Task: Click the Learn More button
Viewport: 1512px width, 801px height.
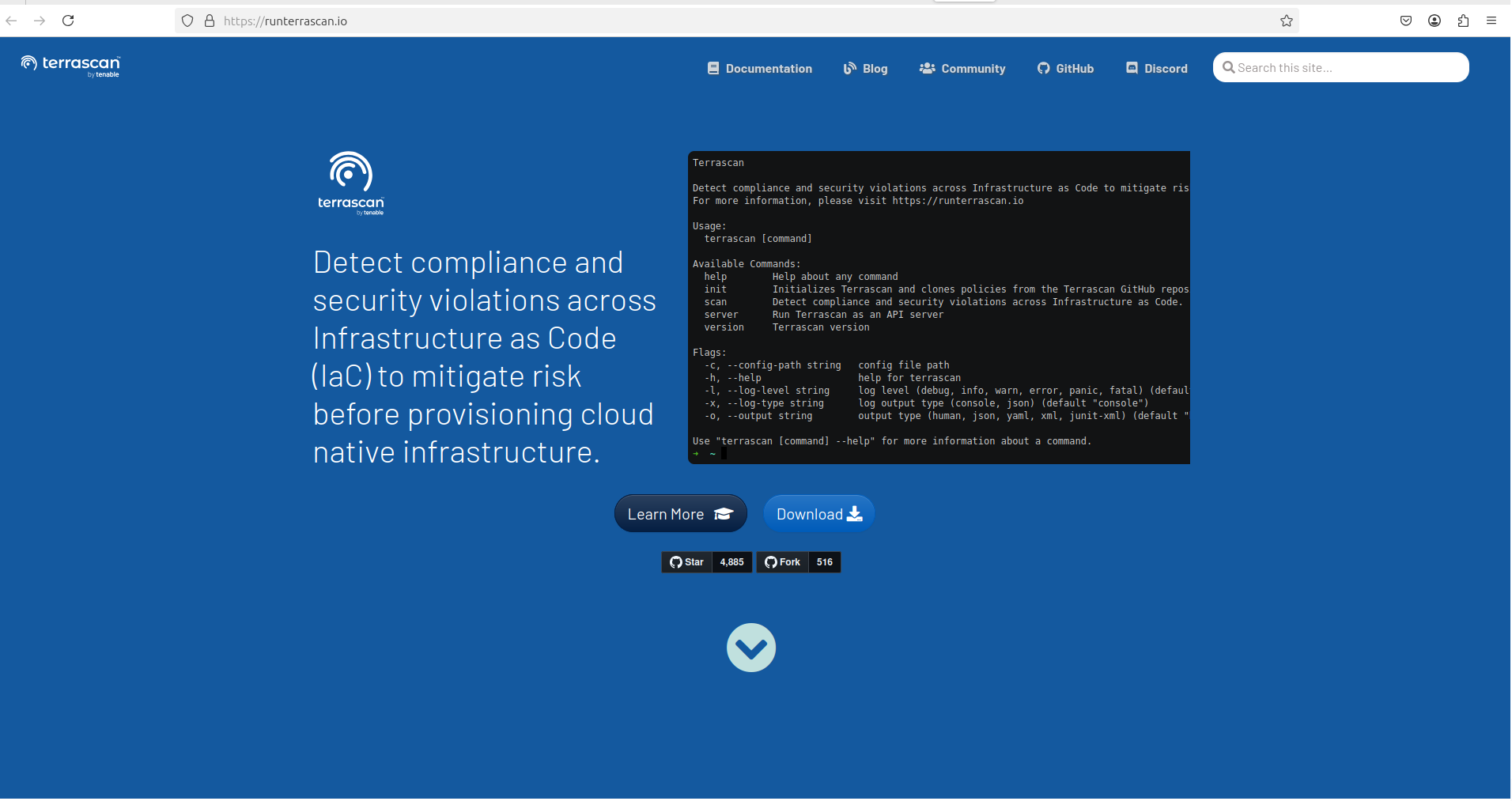Action: pos(681,514)
